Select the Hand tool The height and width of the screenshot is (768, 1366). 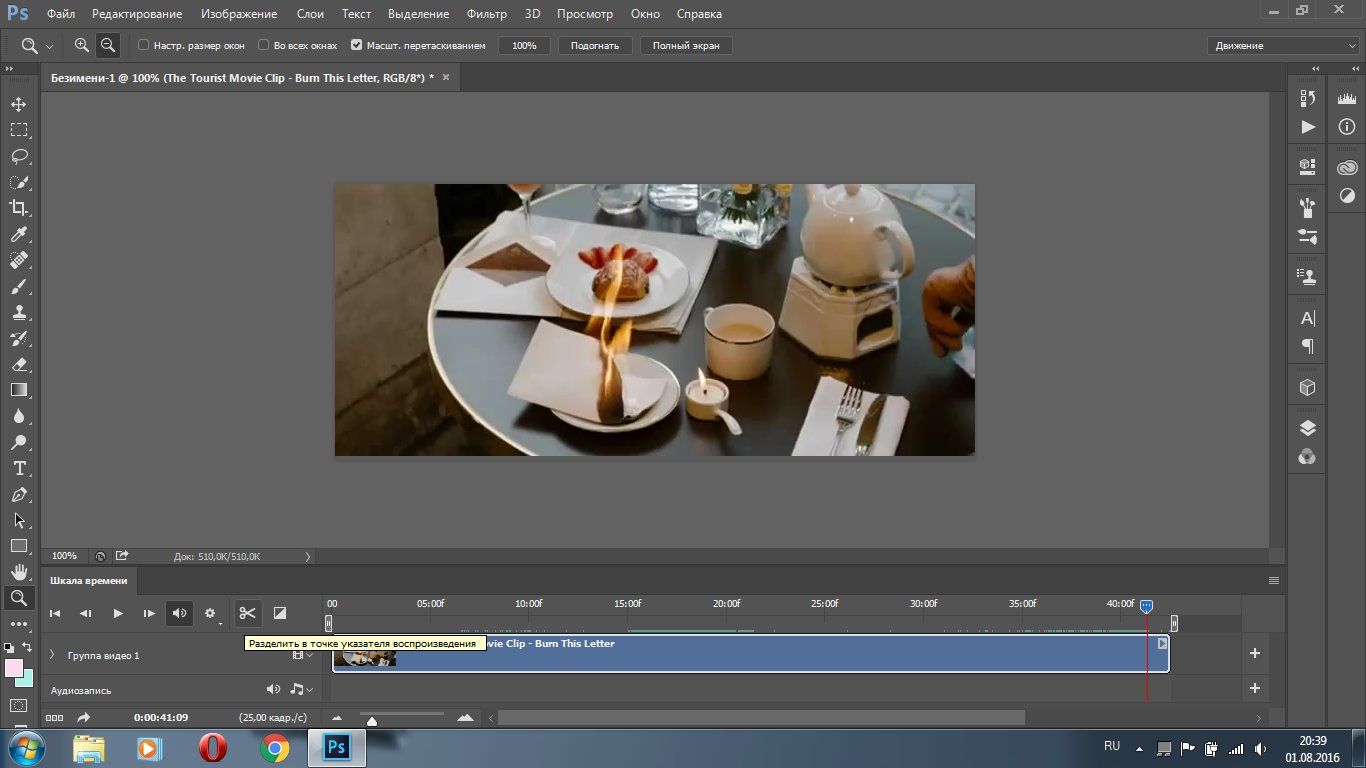click(19, 572)
